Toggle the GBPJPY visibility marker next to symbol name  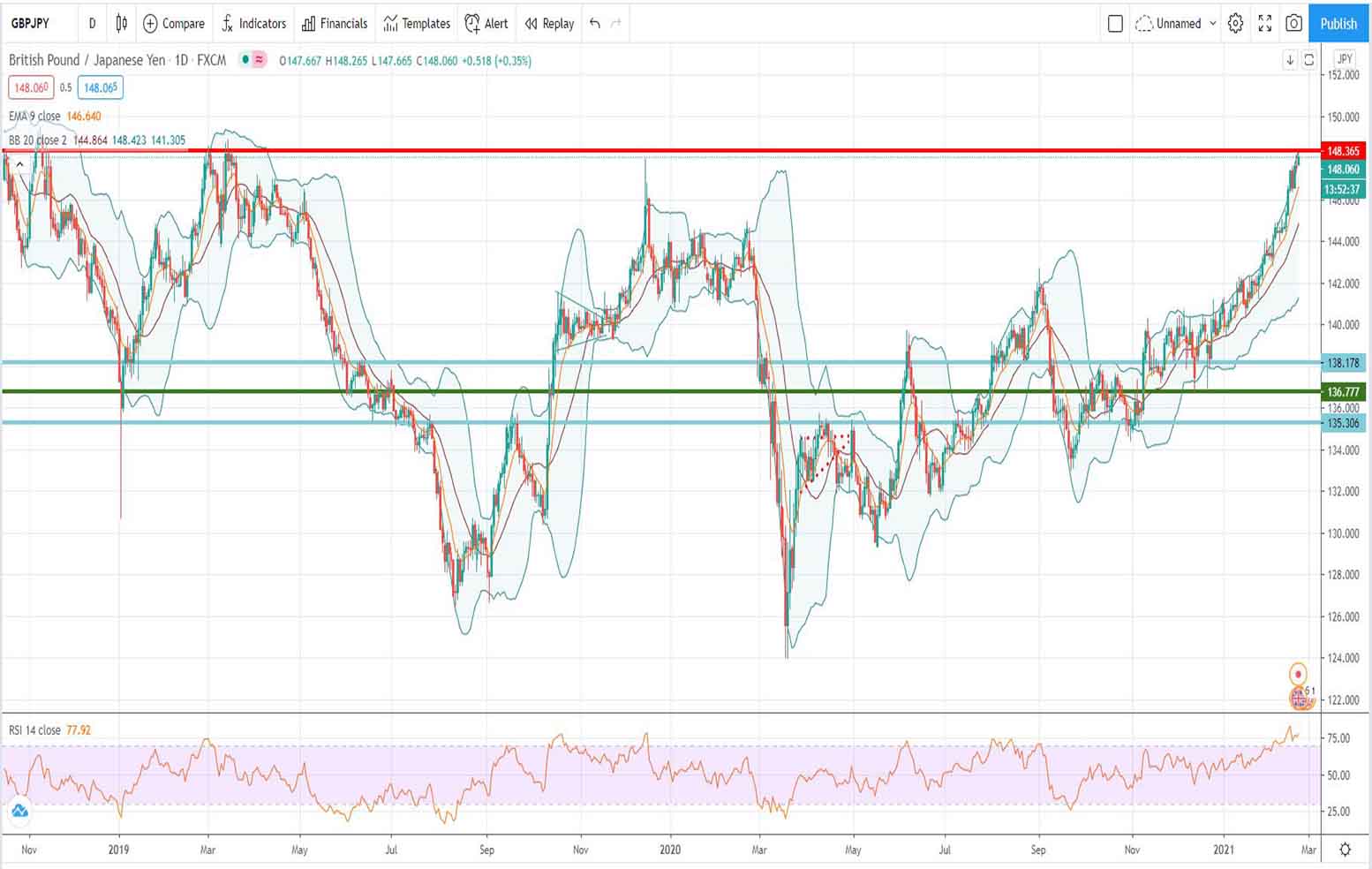(245, 61)
